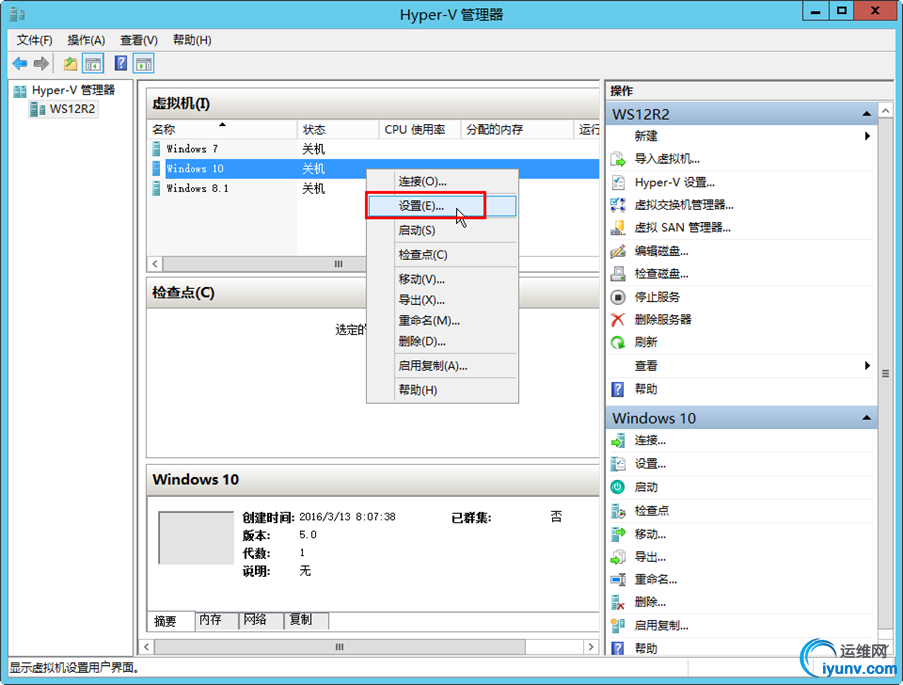
Task: Click the enable replication icon (启用复制) in actions
Action: [618, 626]
